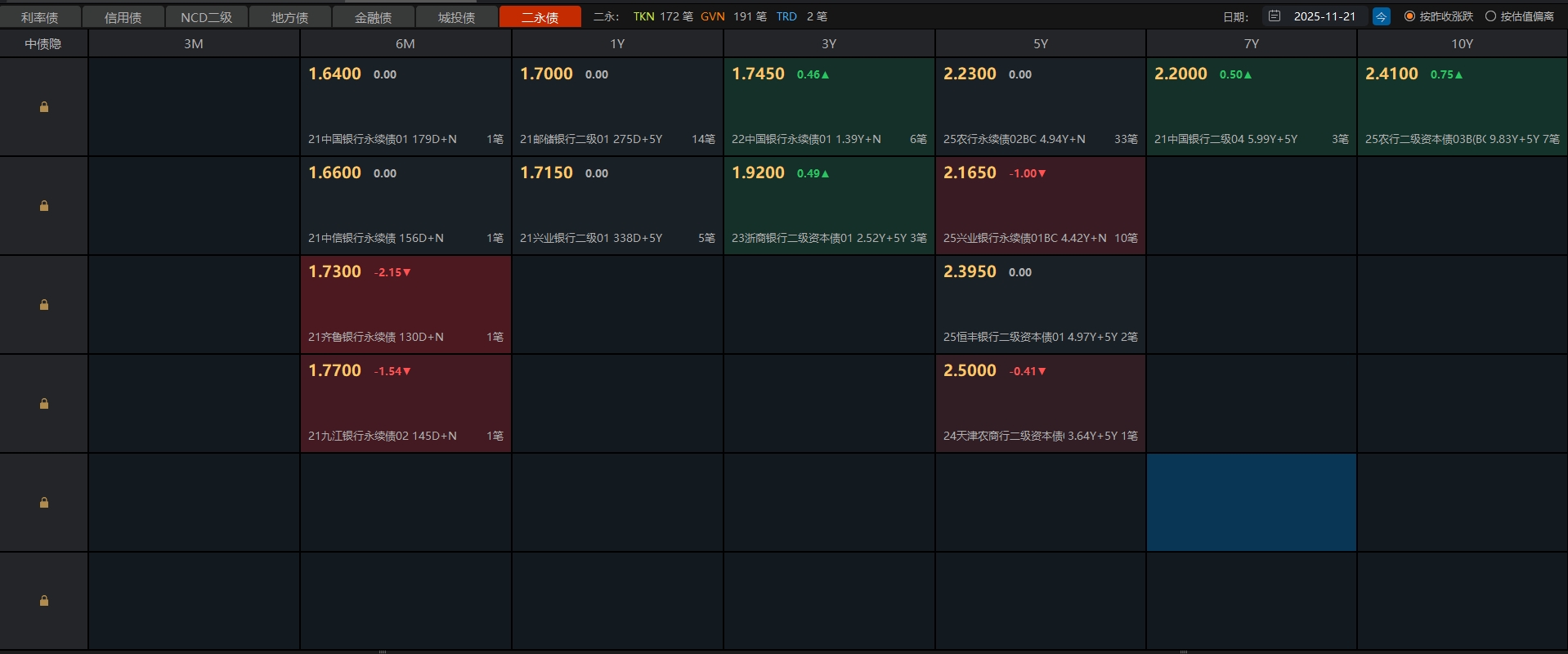Click the 7Y column header
The image size is (1568, 654).
pos(1252,44)
